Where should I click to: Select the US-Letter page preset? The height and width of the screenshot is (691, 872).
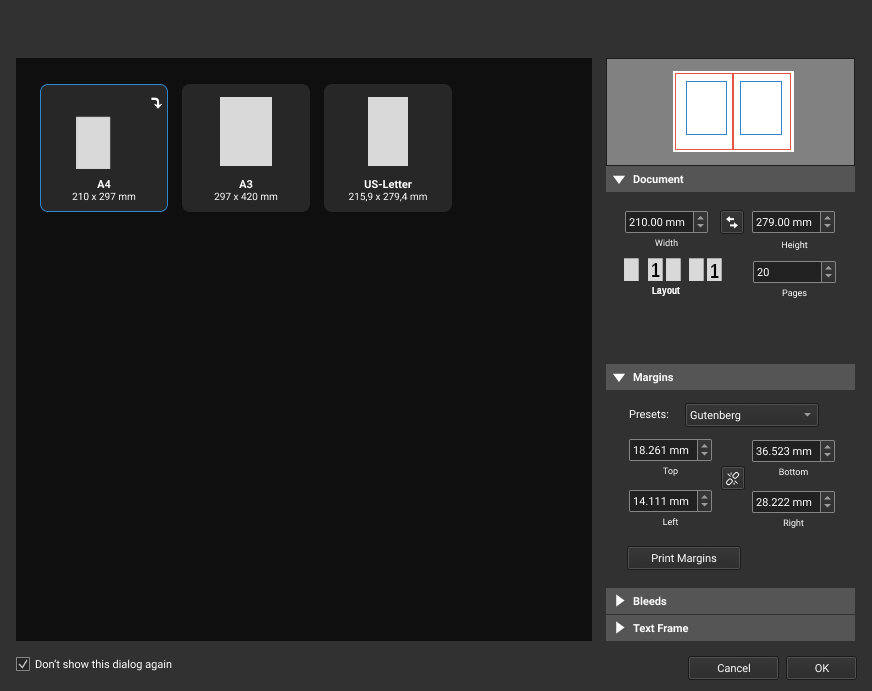pos(388,148)
